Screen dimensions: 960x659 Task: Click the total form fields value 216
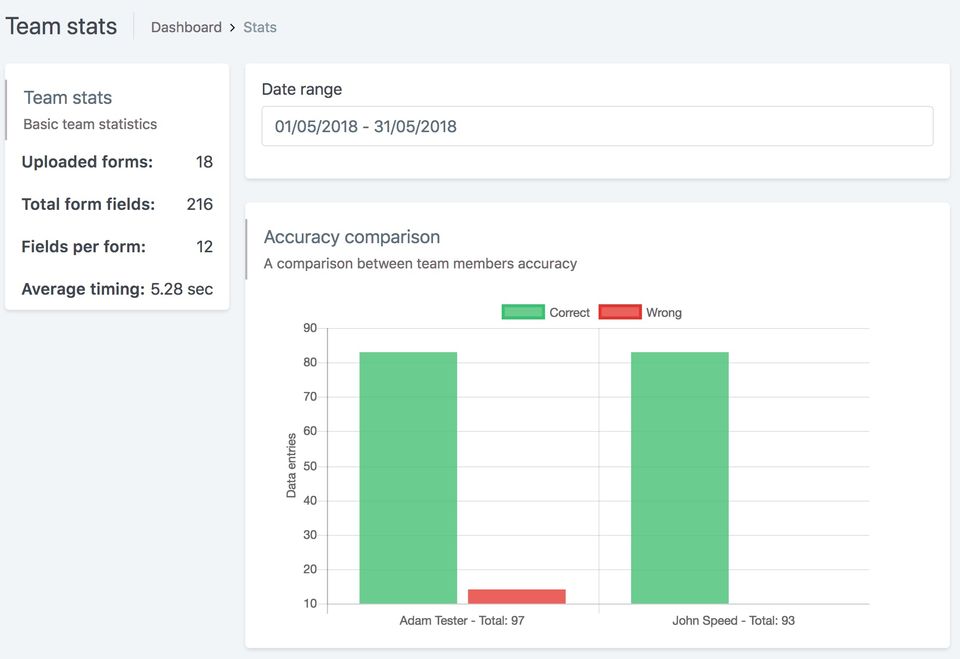(200, 204)
